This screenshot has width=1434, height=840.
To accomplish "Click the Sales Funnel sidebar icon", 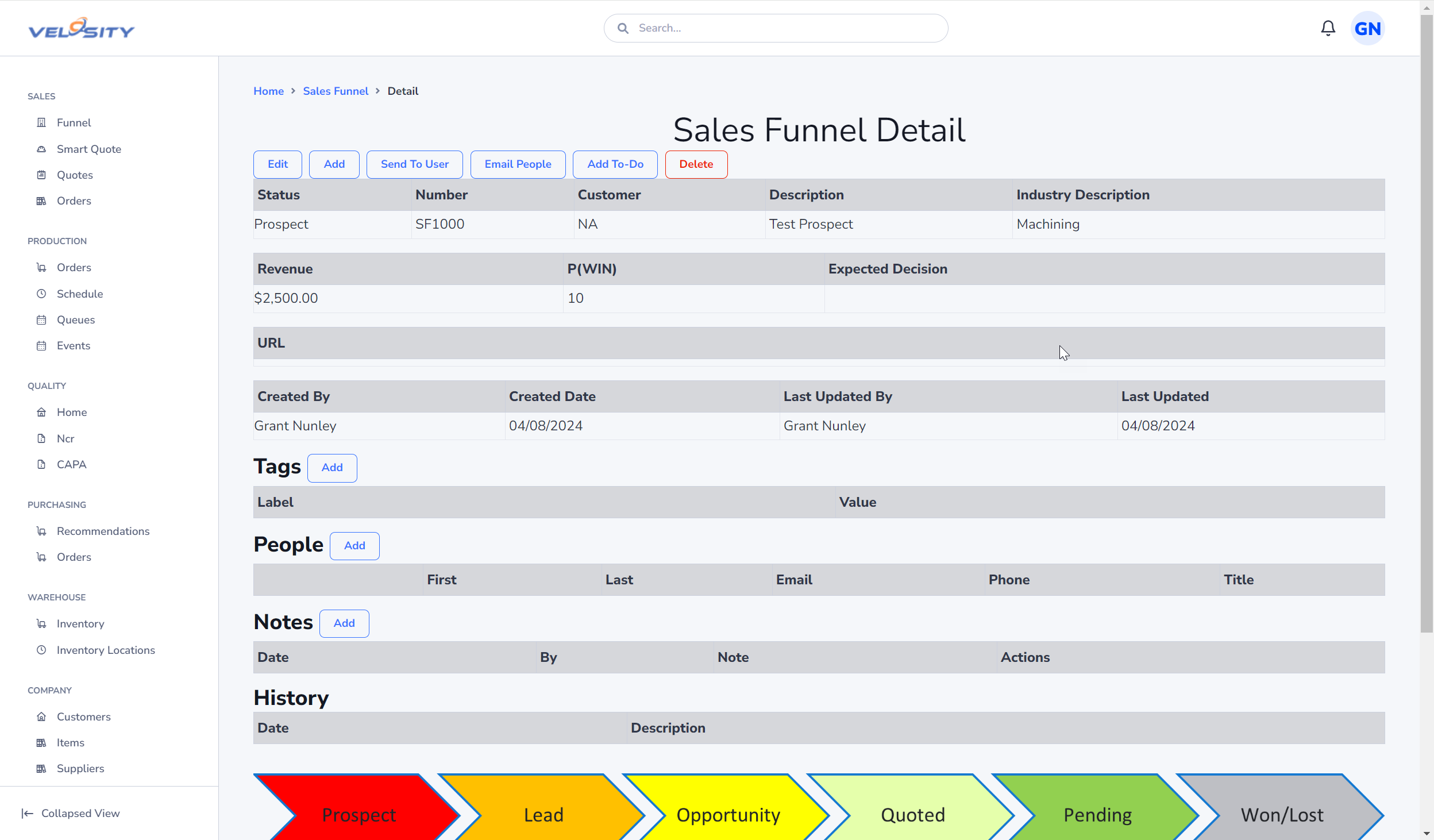I will point(41,122).
